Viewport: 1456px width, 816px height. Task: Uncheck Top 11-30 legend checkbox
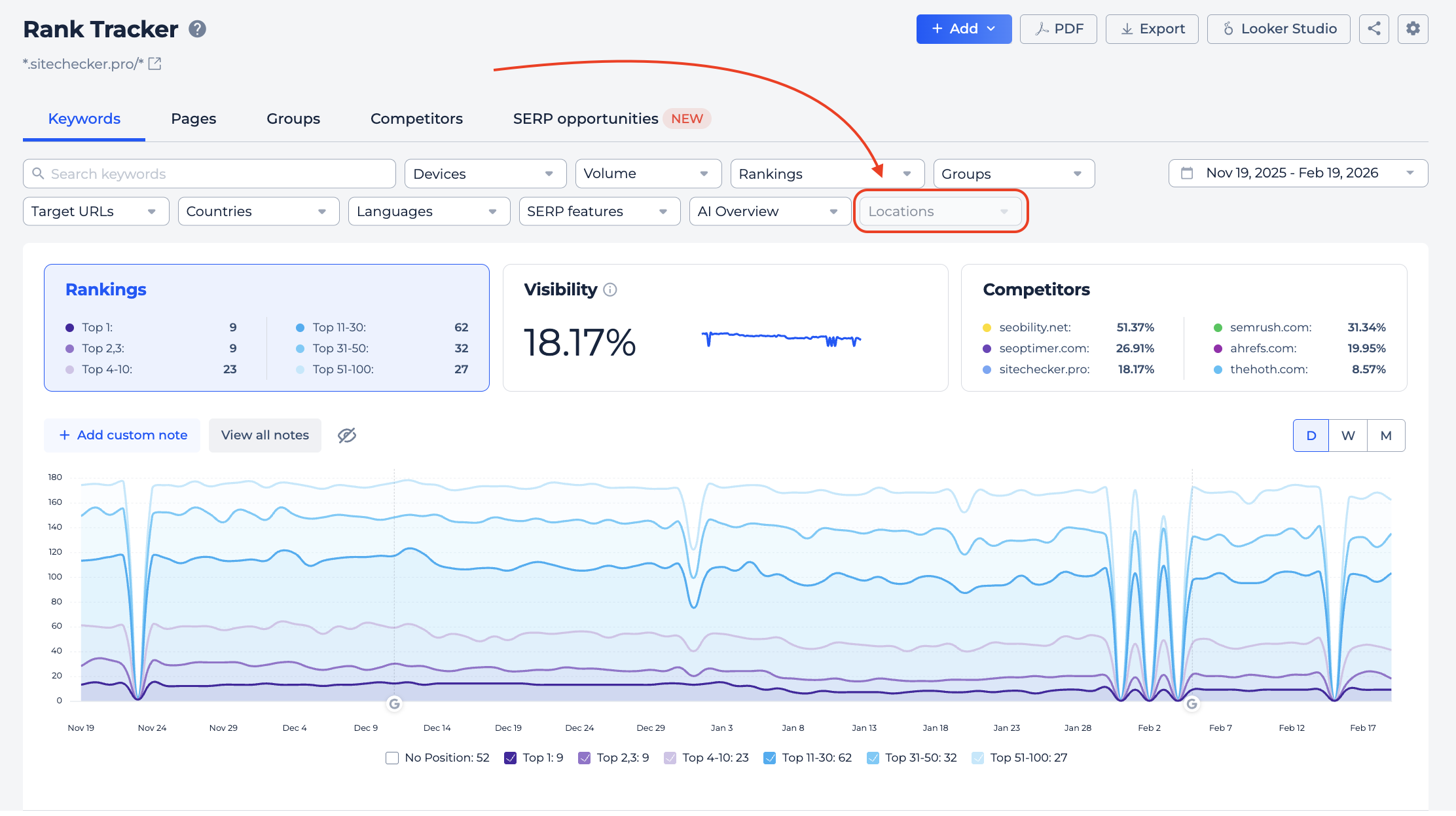pos(770,758)
